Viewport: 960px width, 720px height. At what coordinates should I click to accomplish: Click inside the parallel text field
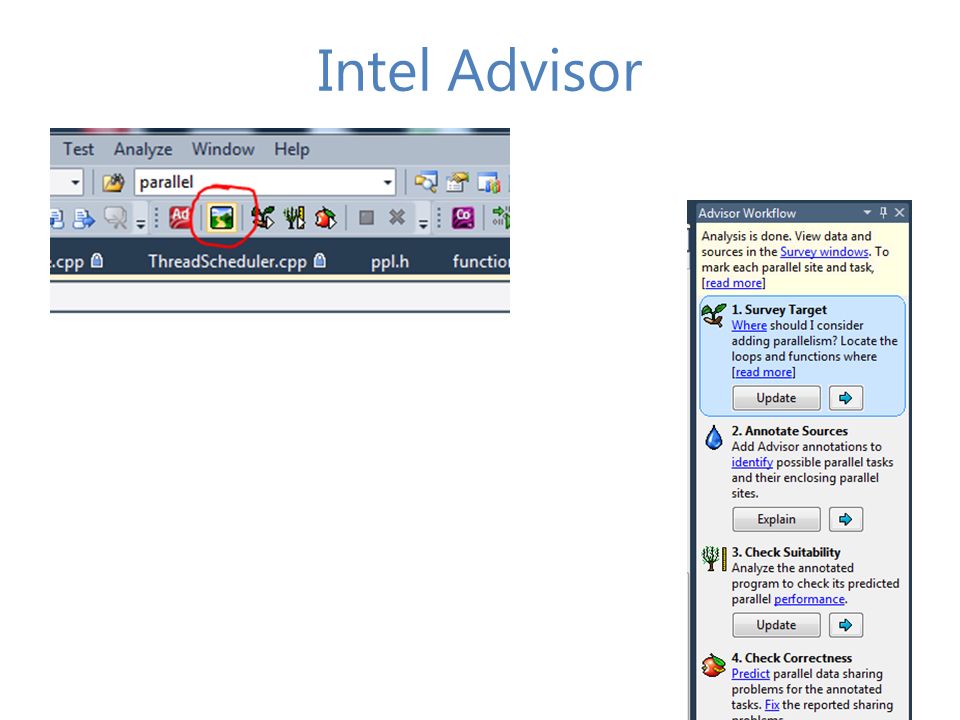(x=257, y=182)
